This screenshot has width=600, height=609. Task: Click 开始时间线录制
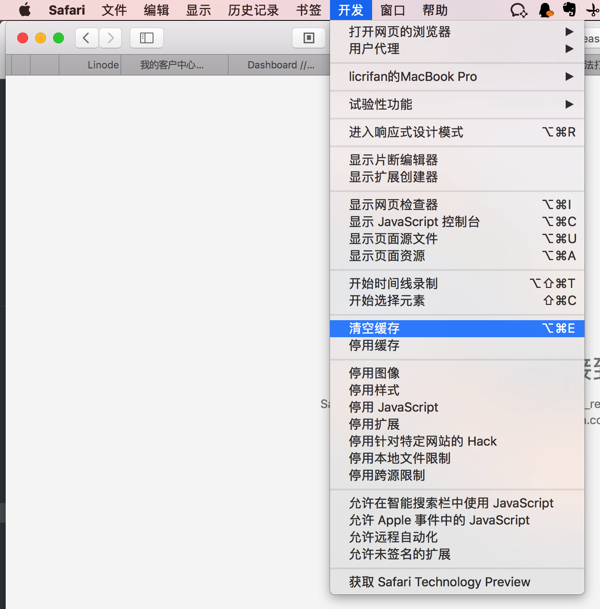[457, 284]
